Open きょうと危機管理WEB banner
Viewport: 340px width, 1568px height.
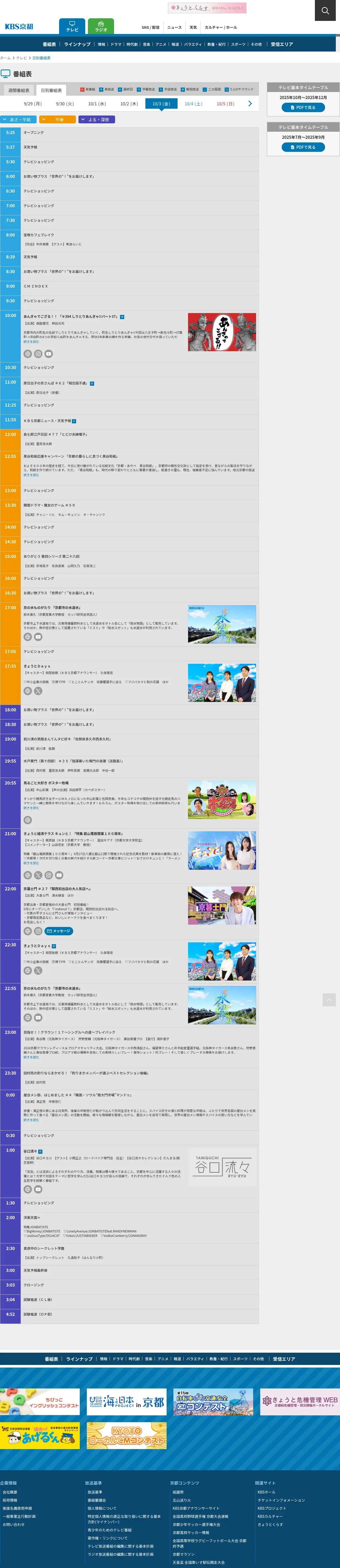coord(300,1402)
